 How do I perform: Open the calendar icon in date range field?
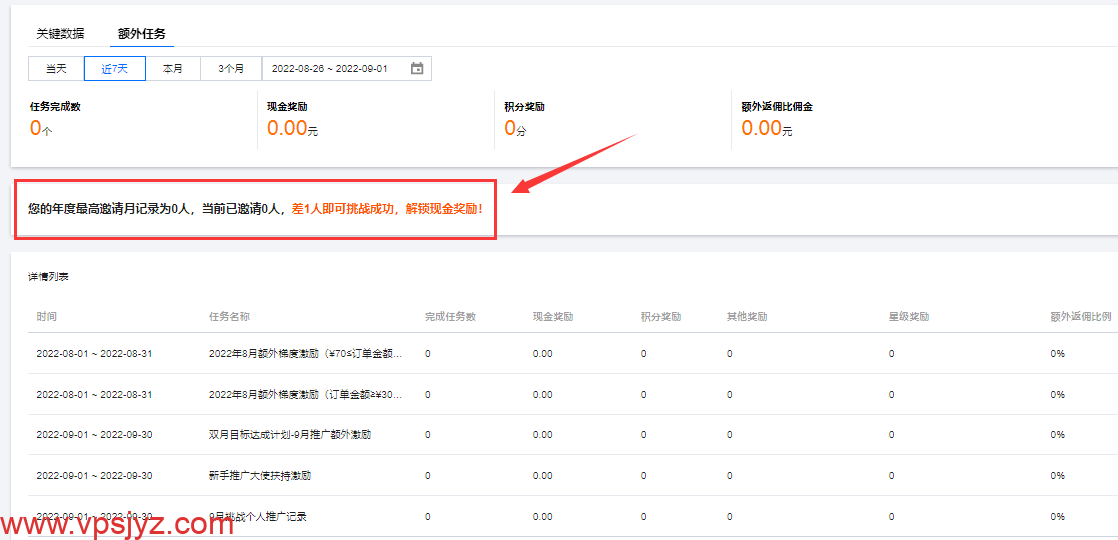(x=417, y=68)
